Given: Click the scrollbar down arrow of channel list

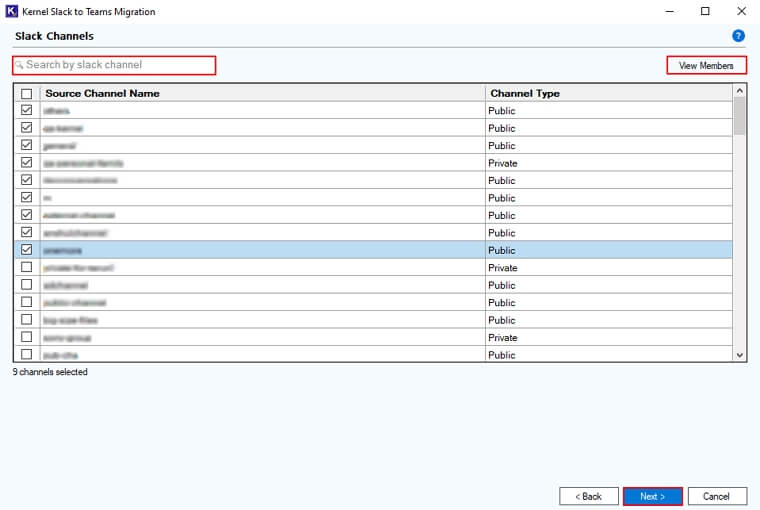Looking at the screenshot, I should pos(739,355).
